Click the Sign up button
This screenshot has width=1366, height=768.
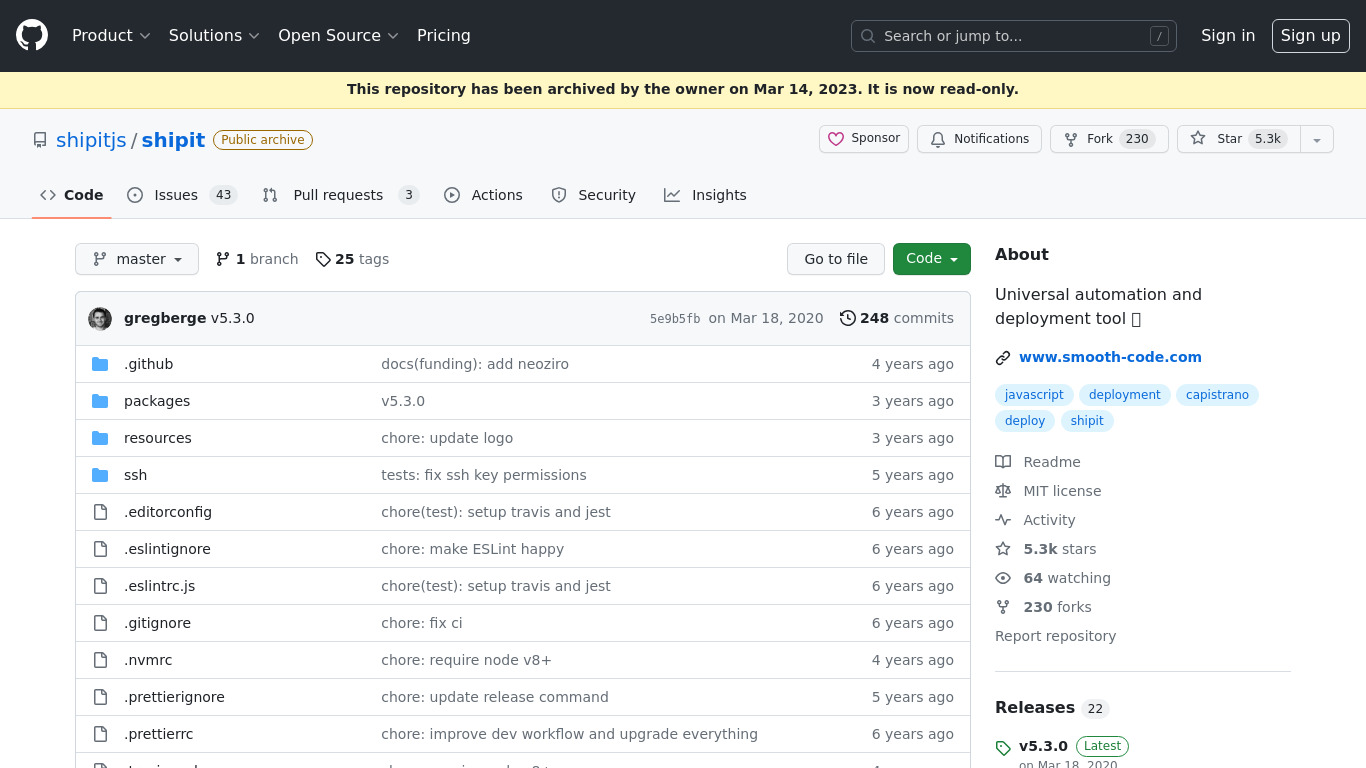tap(1311, 35)
